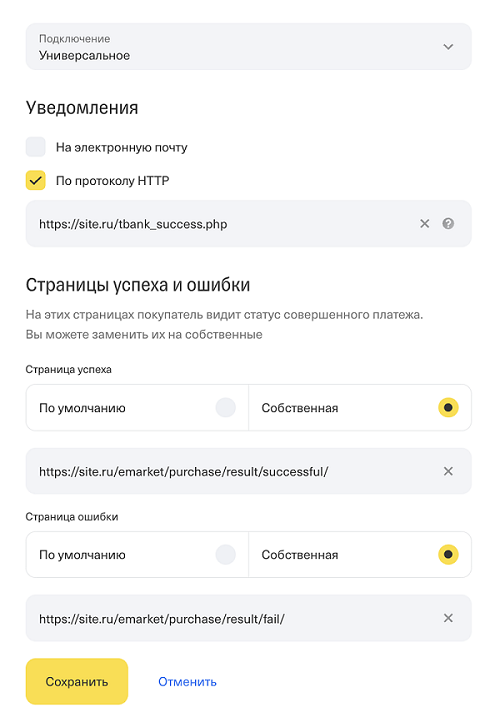The width and height of the screenshot is (500, 722).
Task: Select Собственная for Страница успеха
Action: [x=360, y=408]
